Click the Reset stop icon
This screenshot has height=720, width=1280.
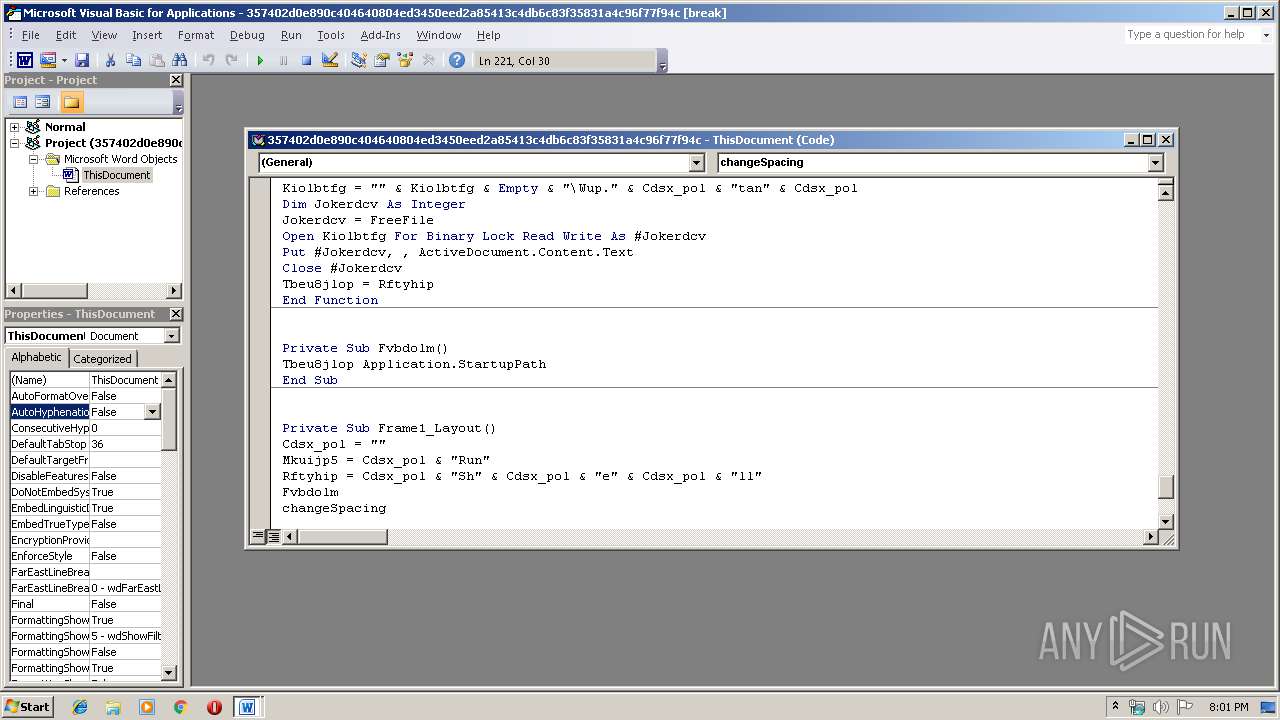[x=306, y=61]
